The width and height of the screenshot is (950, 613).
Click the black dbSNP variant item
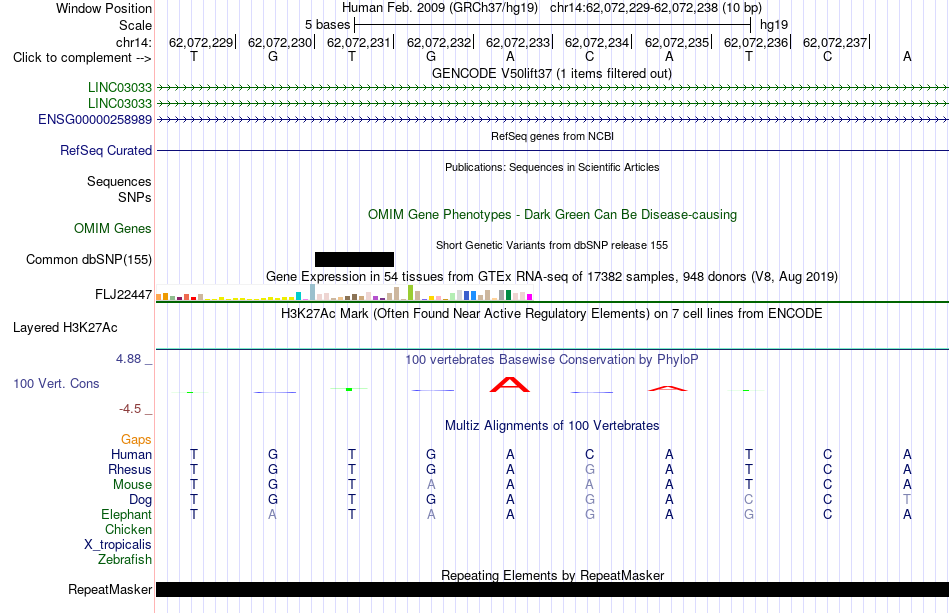pos(354,259)
